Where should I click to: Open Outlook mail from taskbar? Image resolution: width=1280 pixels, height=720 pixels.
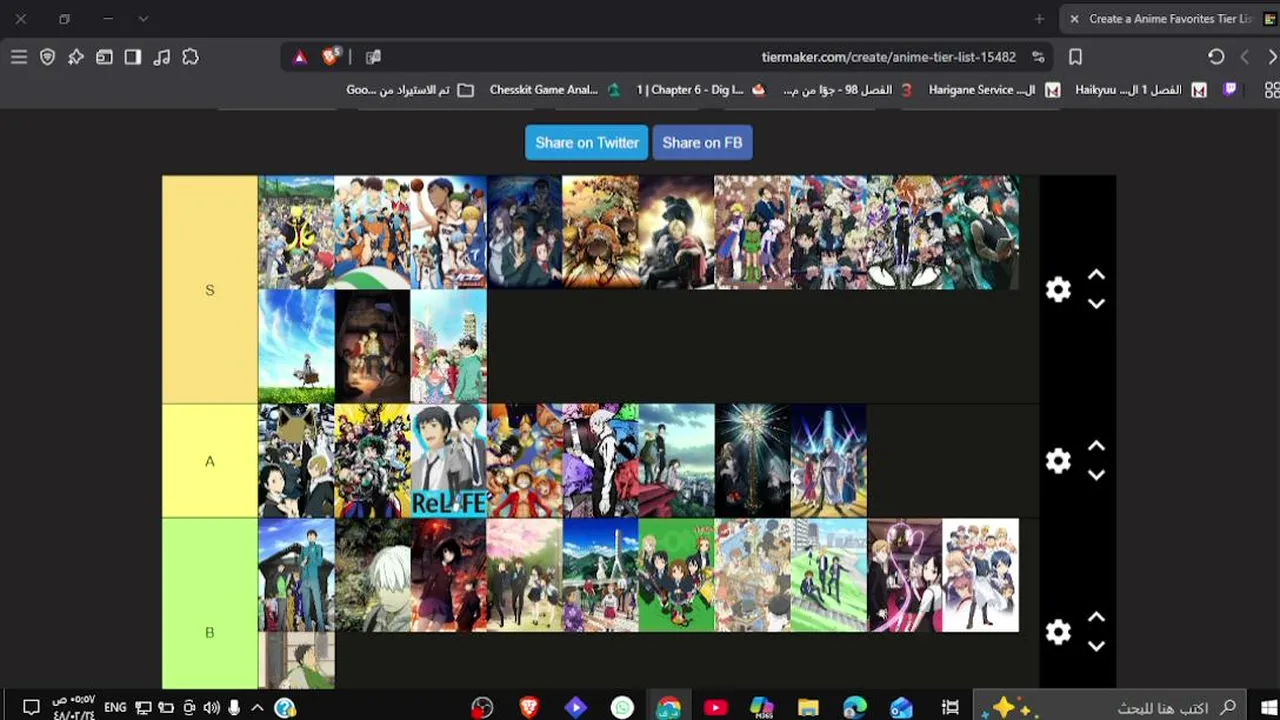tap(901, 708)
